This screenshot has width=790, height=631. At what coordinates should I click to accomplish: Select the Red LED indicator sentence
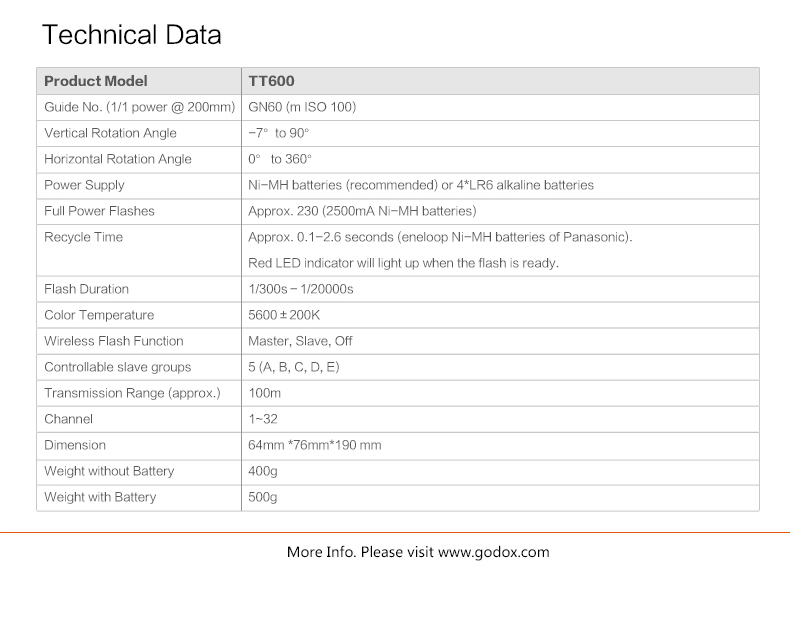[403, 263]
